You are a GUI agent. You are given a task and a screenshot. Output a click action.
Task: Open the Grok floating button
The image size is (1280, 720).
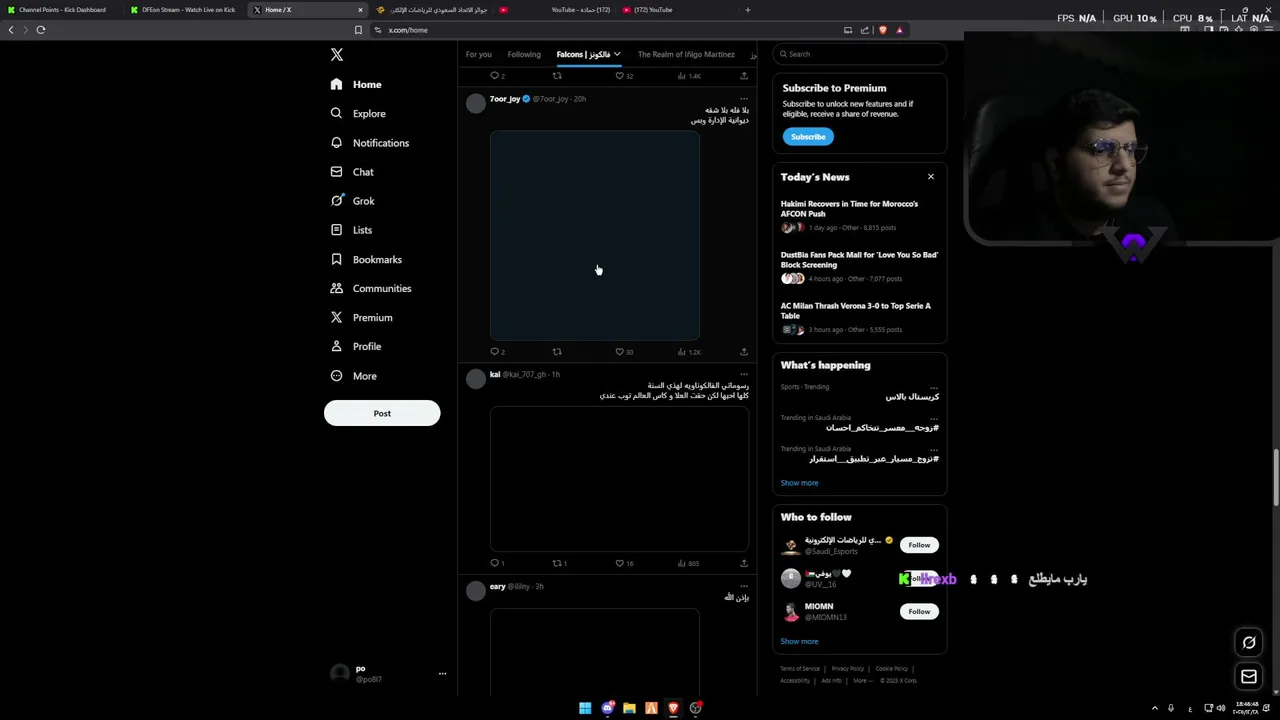pyautogui.click(x=1249, y=642)
